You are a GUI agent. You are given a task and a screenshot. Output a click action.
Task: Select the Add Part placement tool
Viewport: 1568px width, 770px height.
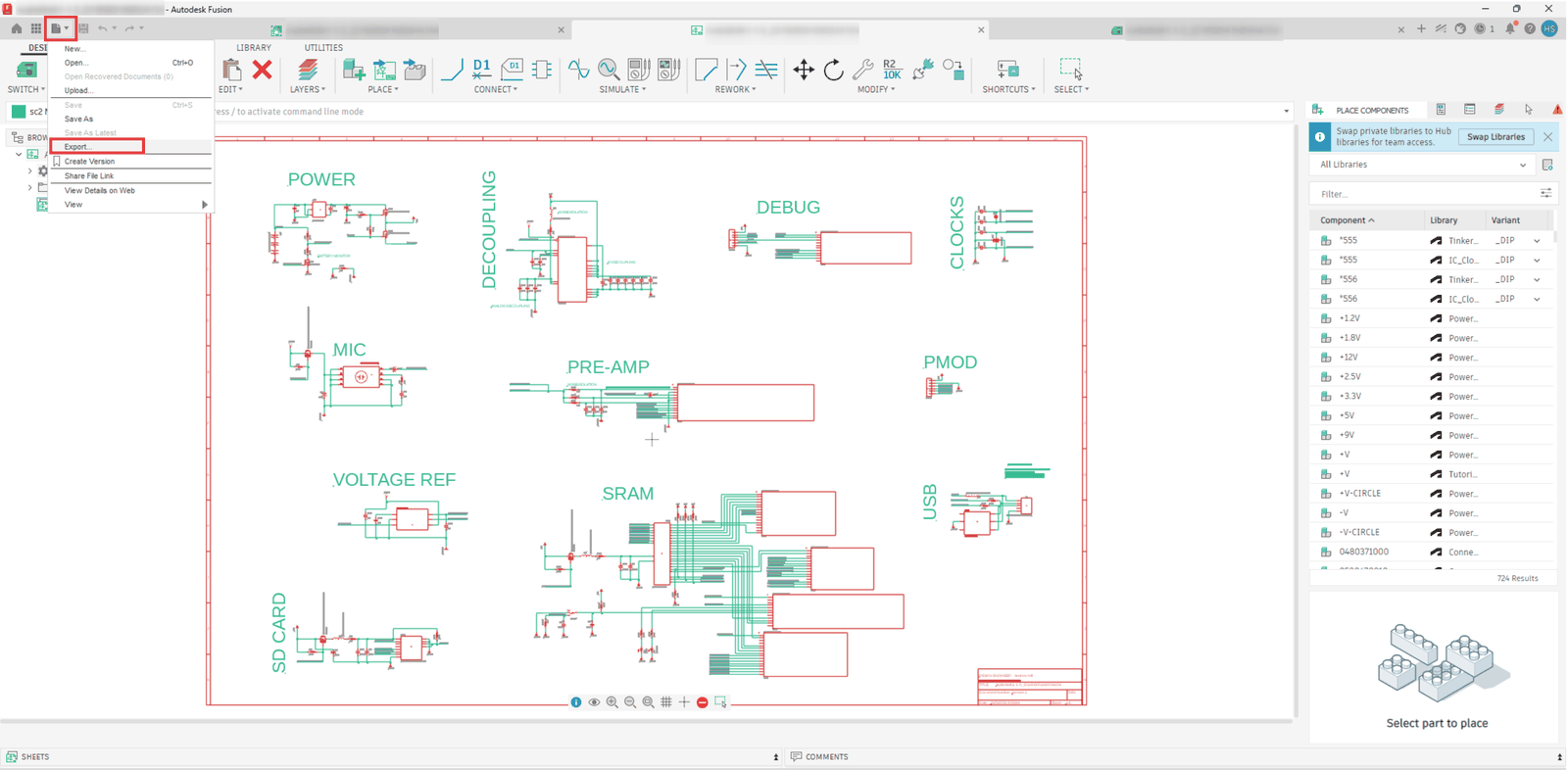point(354,69)
